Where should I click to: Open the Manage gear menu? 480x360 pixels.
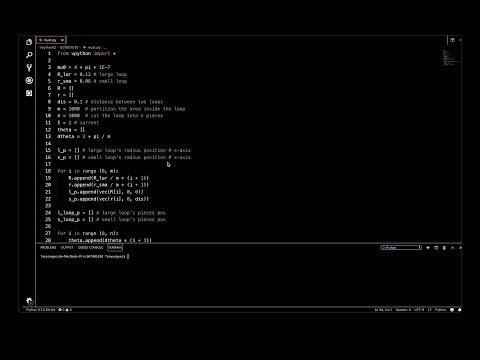29,301
